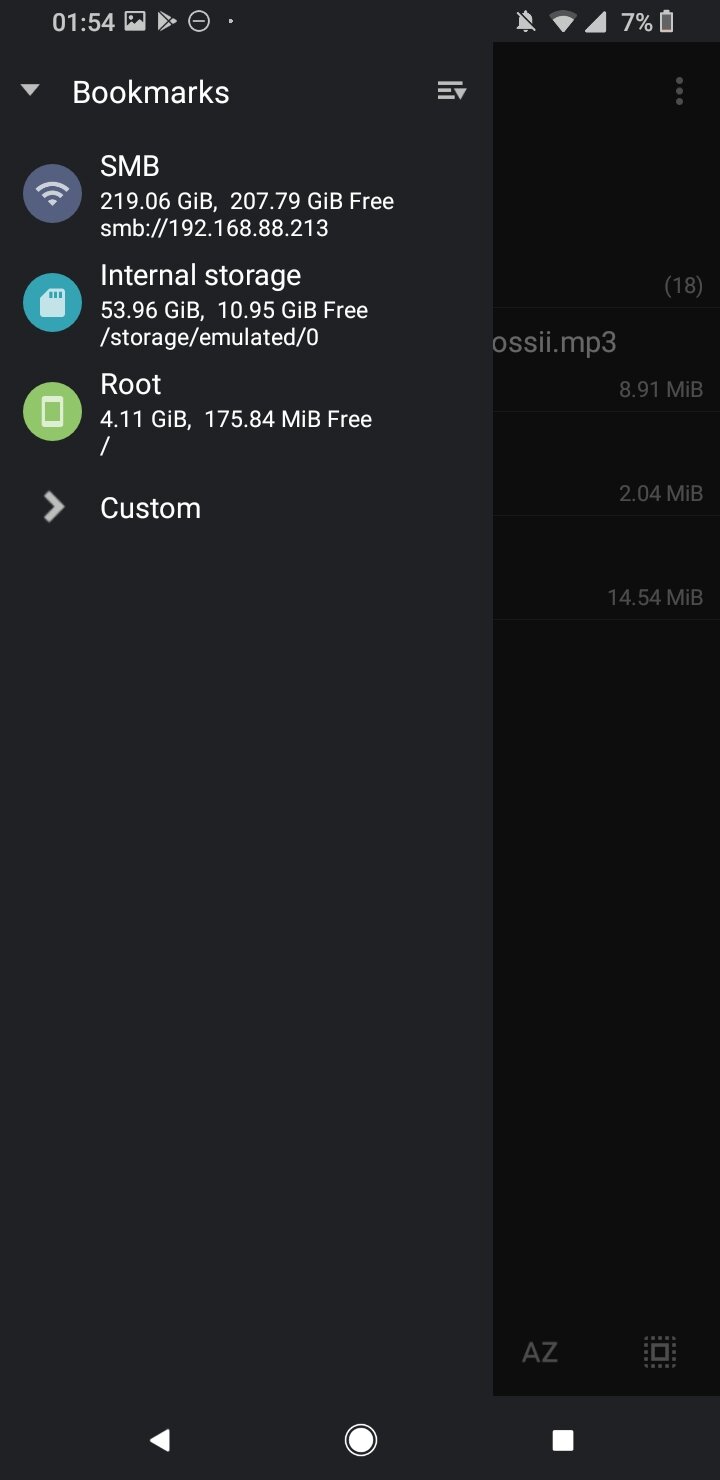Viewport: 720px width, 1480px height.
Task: Select the 2.04 MiB file row
Action: [x=606, y=464]
